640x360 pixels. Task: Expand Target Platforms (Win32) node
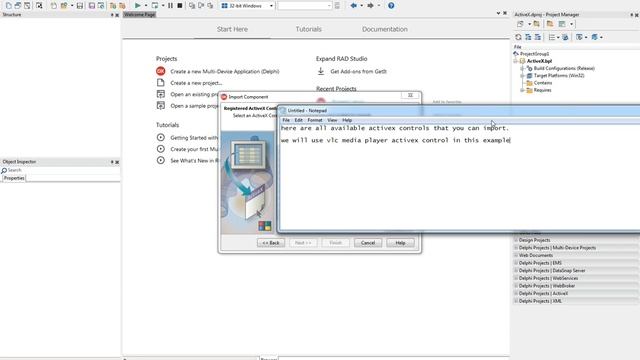[522, 76]
